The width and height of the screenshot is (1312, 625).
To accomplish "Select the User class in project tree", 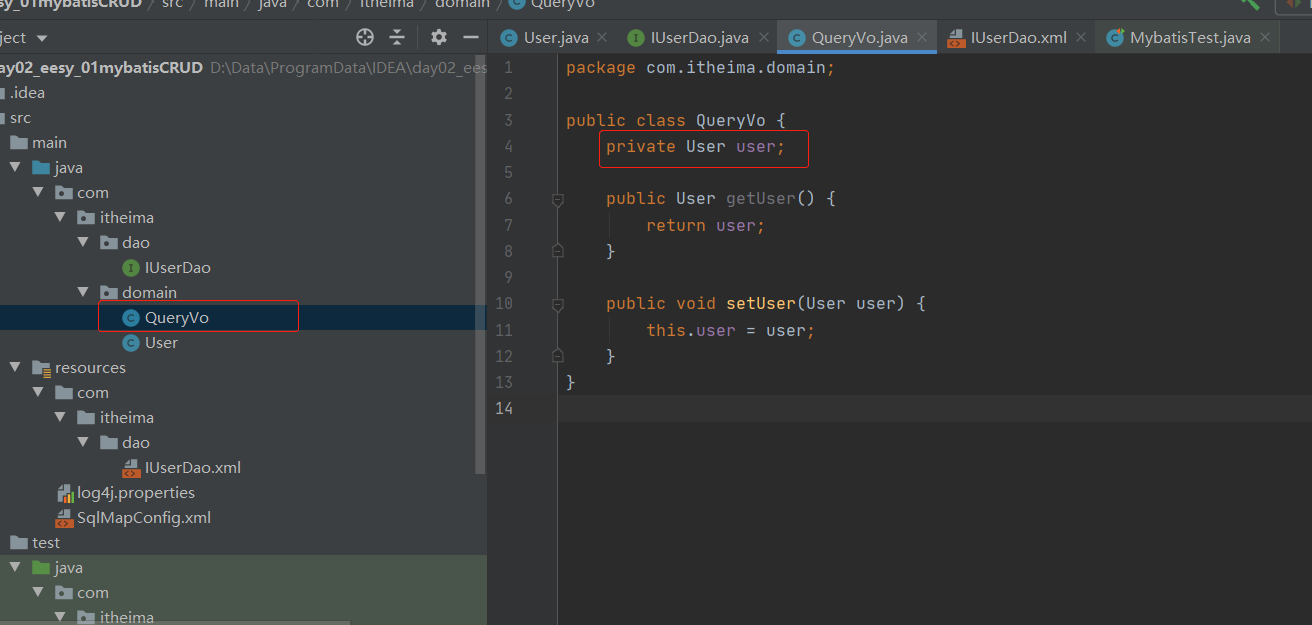I will point(243,343).
